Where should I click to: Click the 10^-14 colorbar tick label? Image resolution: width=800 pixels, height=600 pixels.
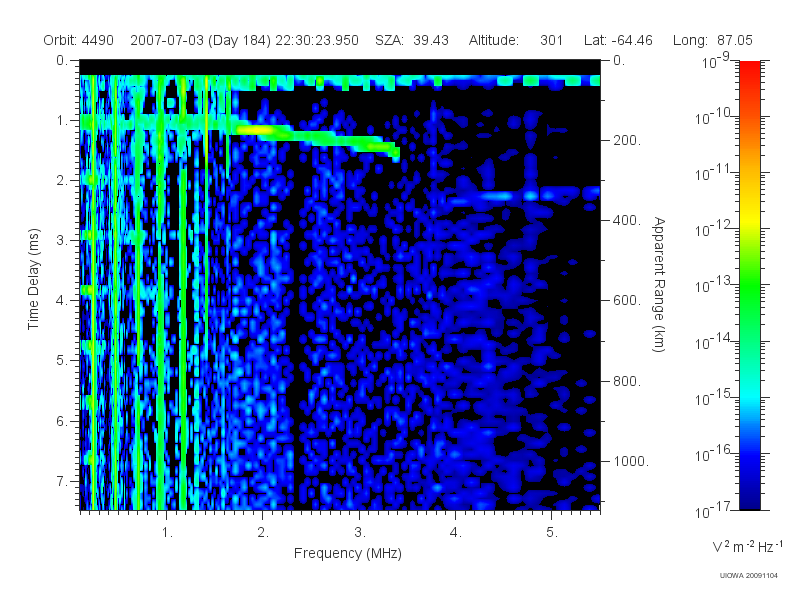[715, 342]
